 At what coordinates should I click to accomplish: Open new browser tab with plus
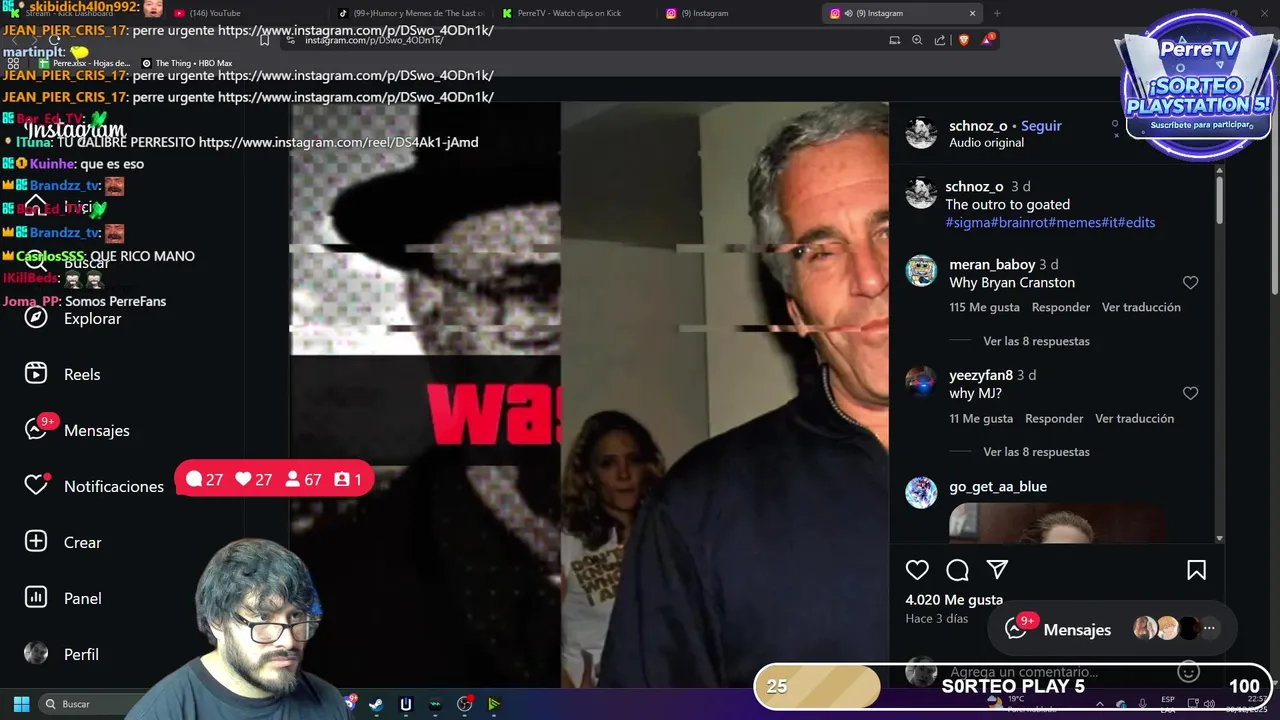pos(997,13)
